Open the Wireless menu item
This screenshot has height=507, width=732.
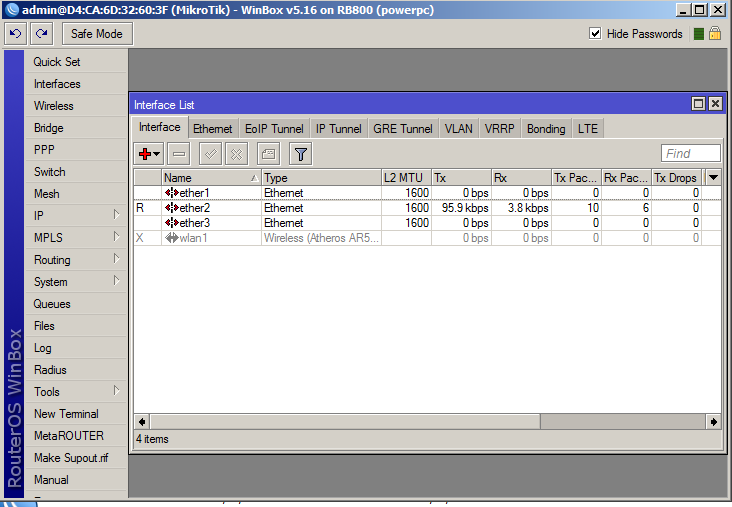point(76,106)
